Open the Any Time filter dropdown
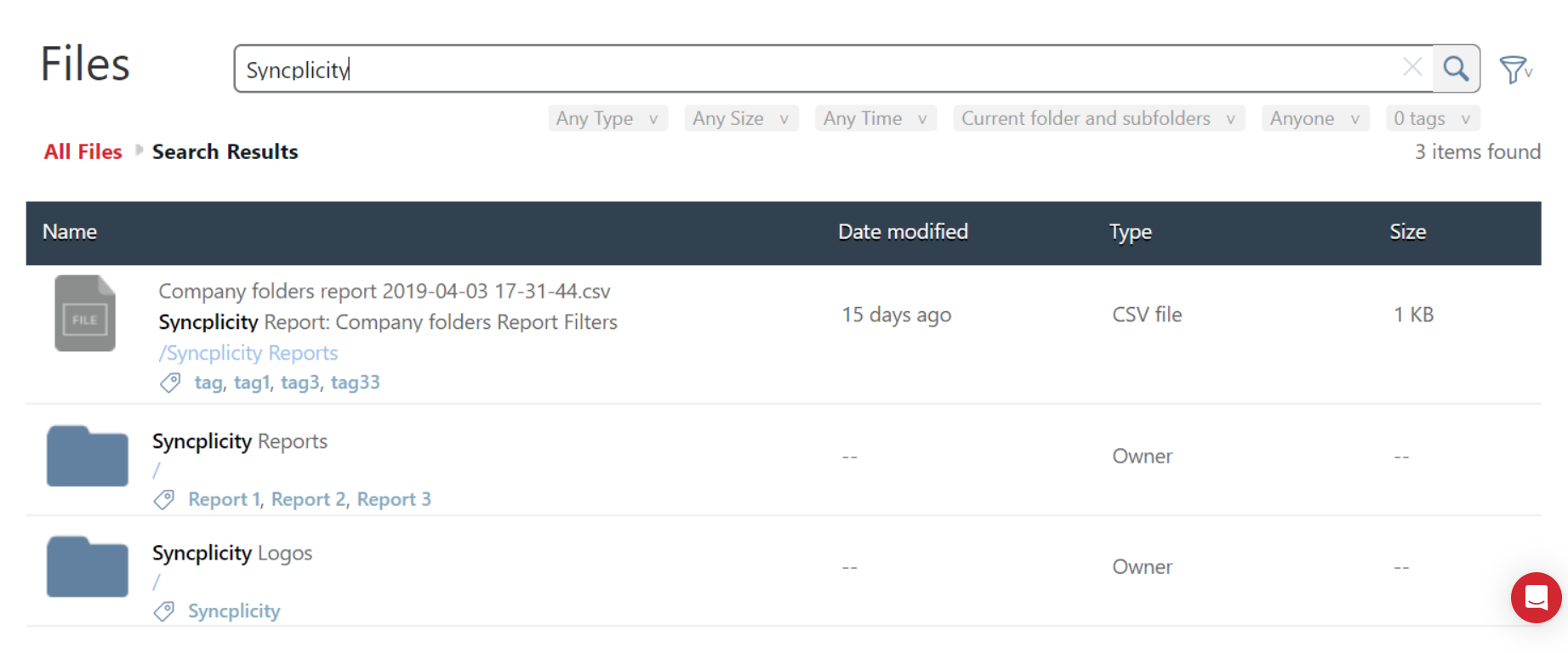This screenshot has height=653, width=1568. tap(875, 118)
